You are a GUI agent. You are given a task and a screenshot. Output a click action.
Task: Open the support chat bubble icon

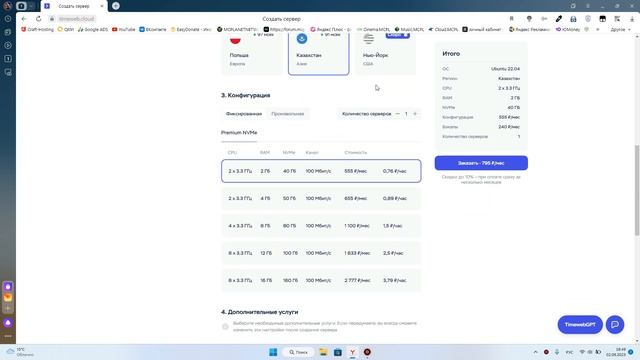pos(615,324)
